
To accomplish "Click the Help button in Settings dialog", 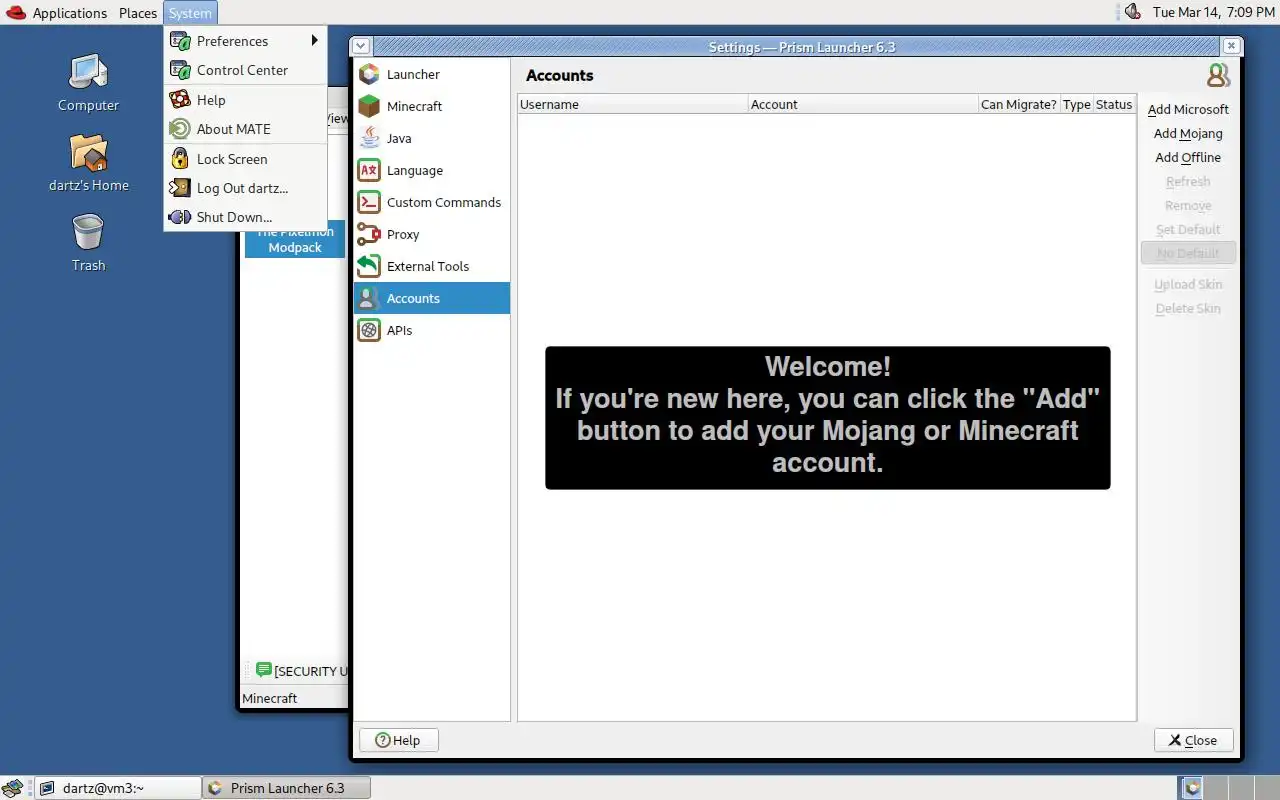I will 398,740.
